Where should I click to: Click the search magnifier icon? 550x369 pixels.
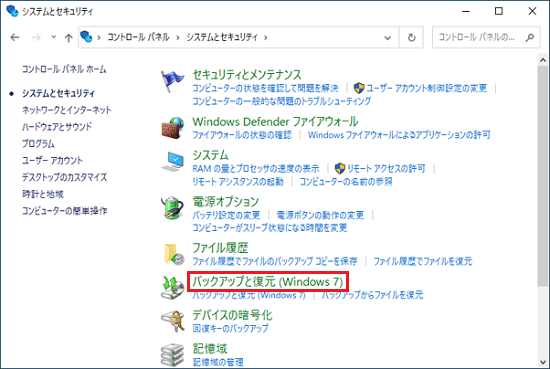pos(530,37)
